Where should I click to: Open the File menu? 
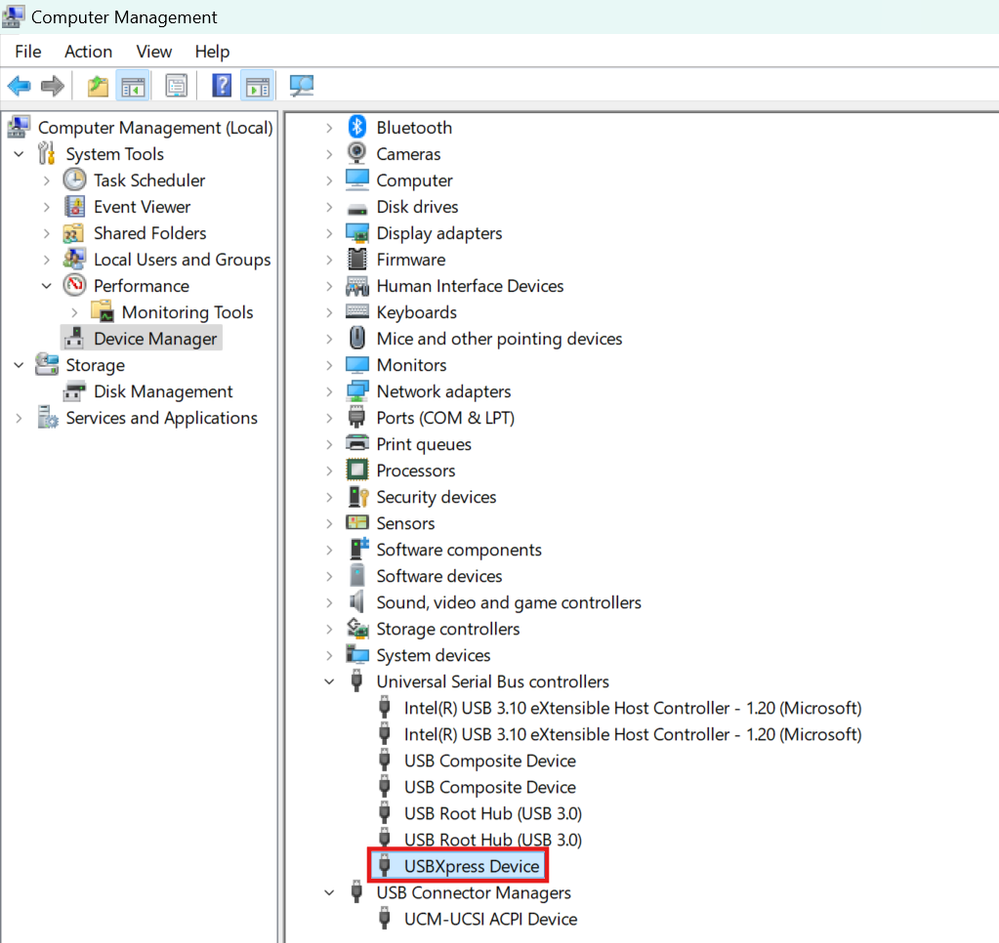(27, 51)
